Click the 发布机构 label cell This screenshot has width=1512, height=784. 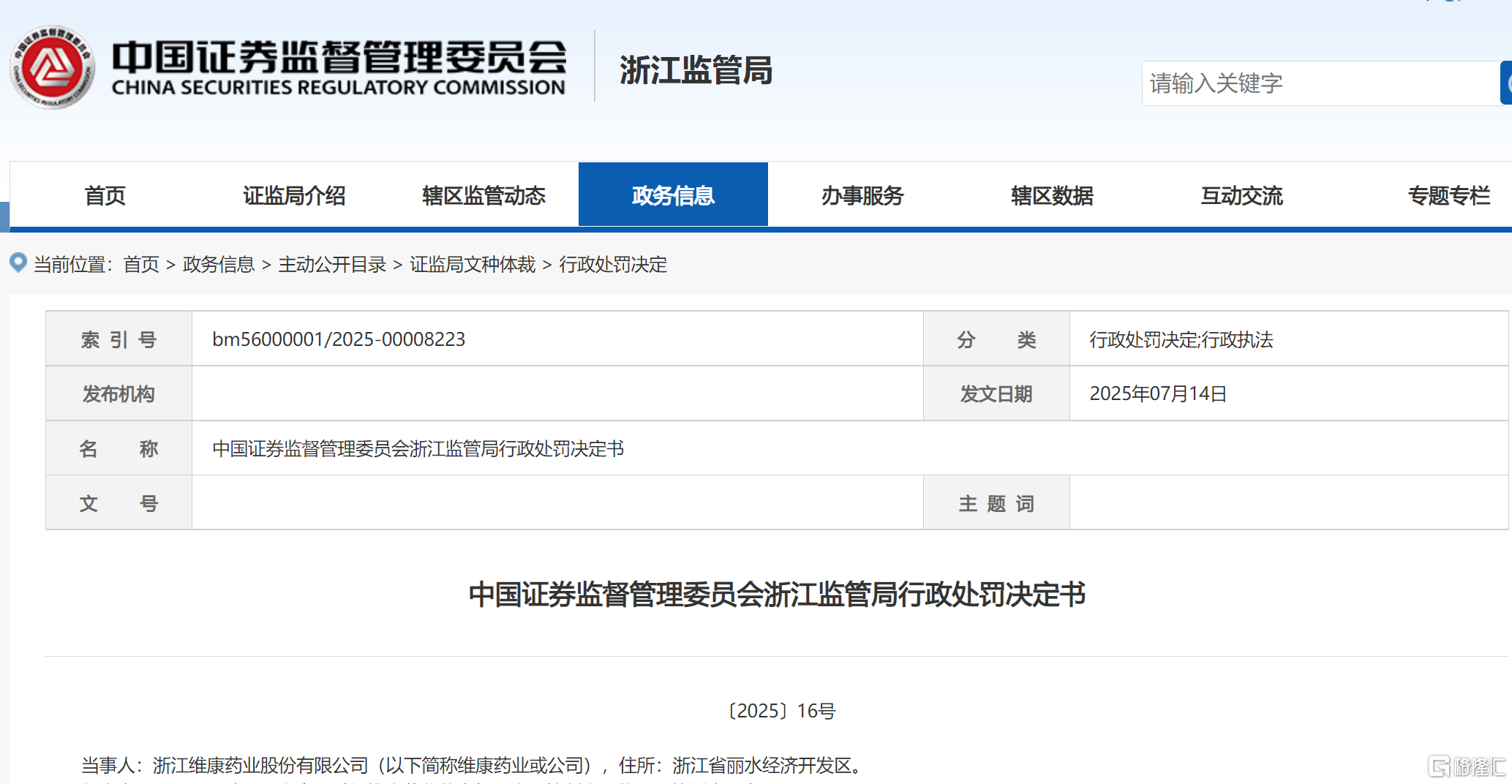pyautogui.click(x=119, y=393)
